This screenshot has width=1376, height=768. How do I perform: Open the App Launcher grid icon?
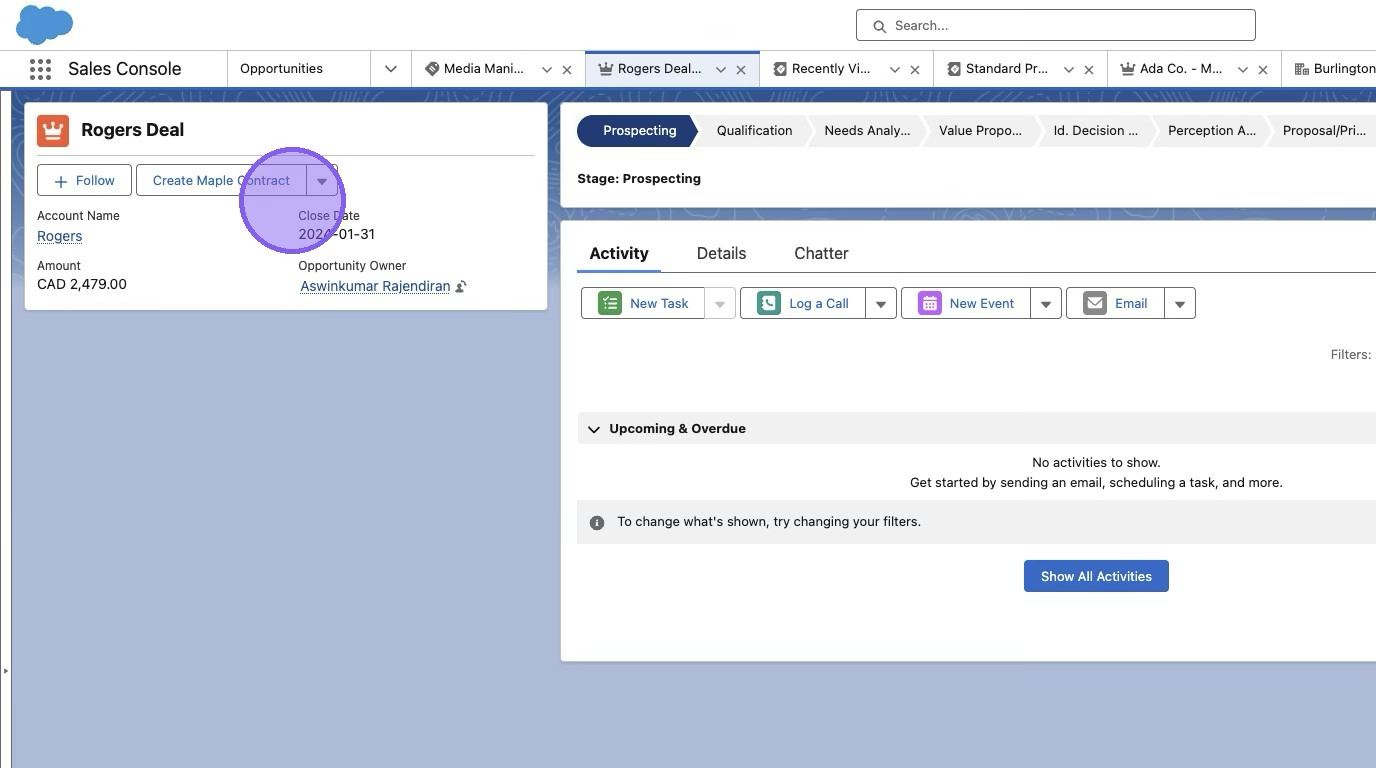40,69
